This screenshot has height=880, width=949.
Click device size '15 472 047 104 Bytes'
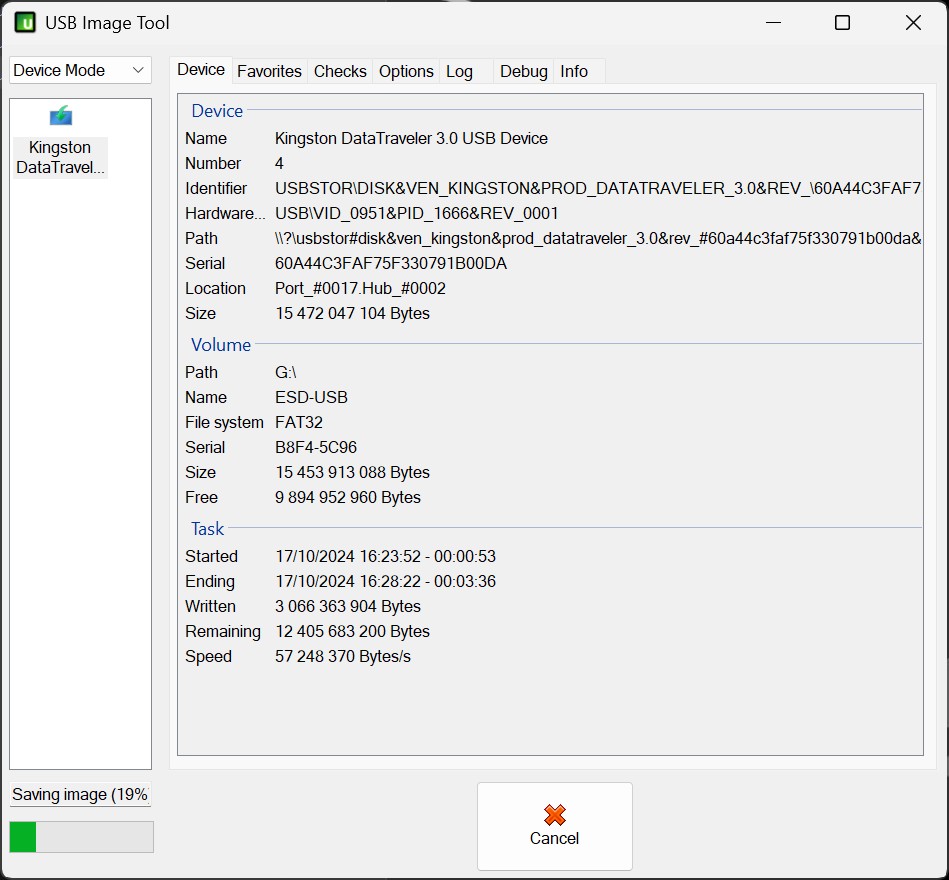tap(352, 314)
